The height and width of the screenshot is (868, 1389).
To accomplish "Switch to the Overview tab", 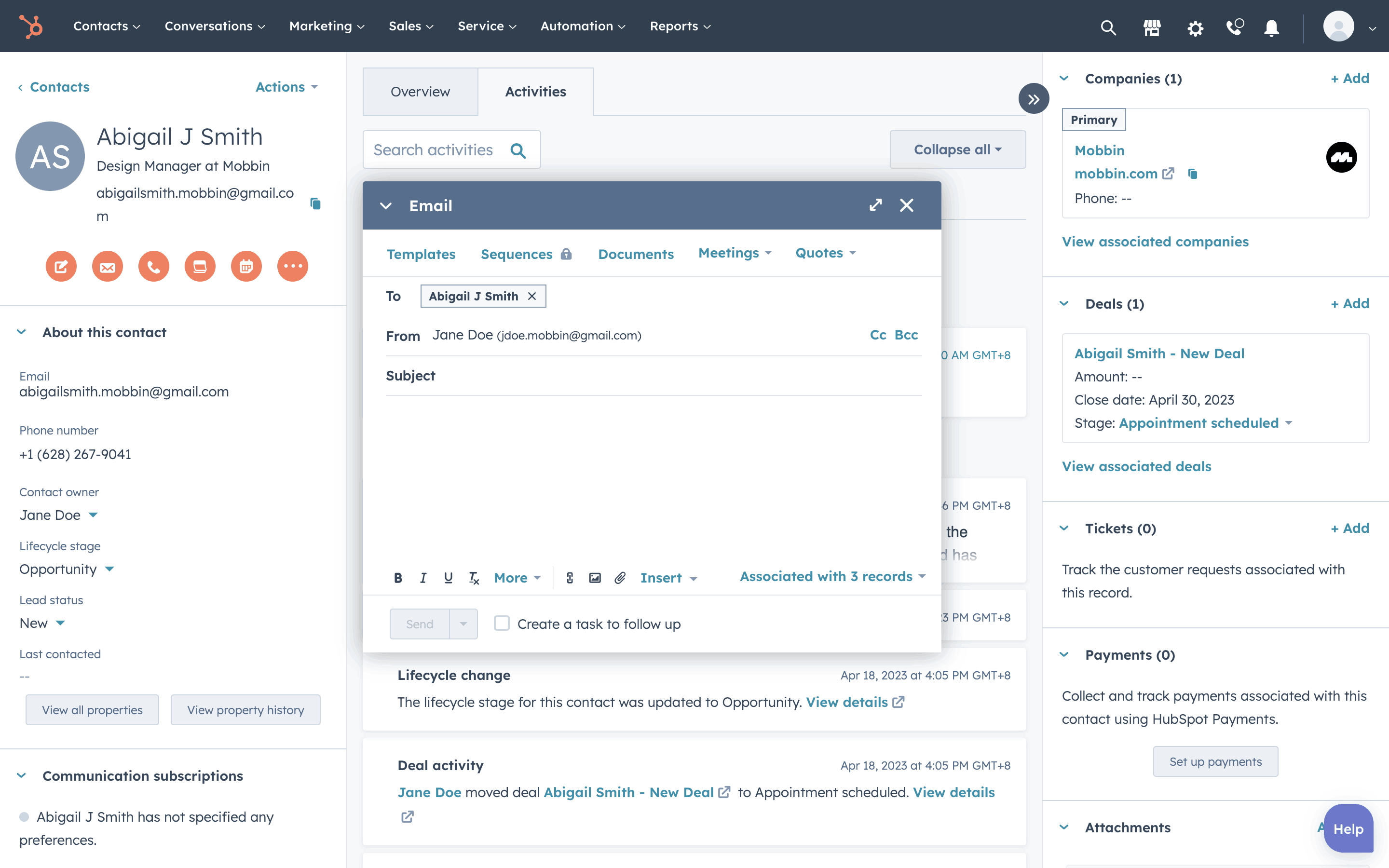I will [x=420, y=92].
